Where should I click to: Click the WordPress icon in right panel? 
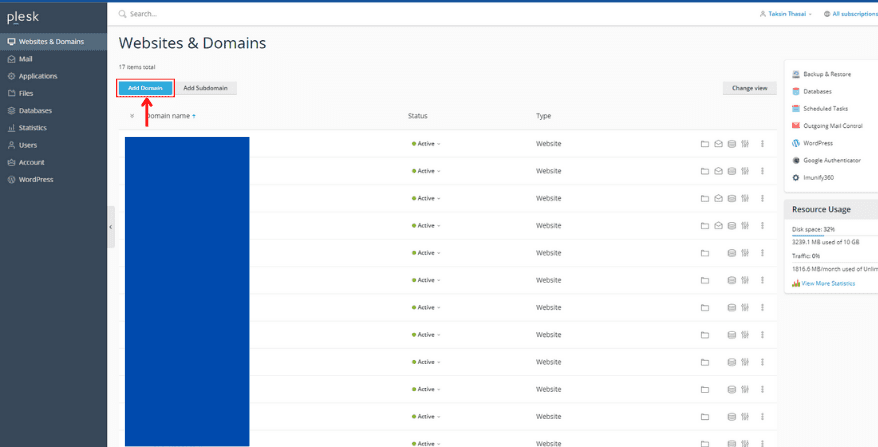[796, 143]
